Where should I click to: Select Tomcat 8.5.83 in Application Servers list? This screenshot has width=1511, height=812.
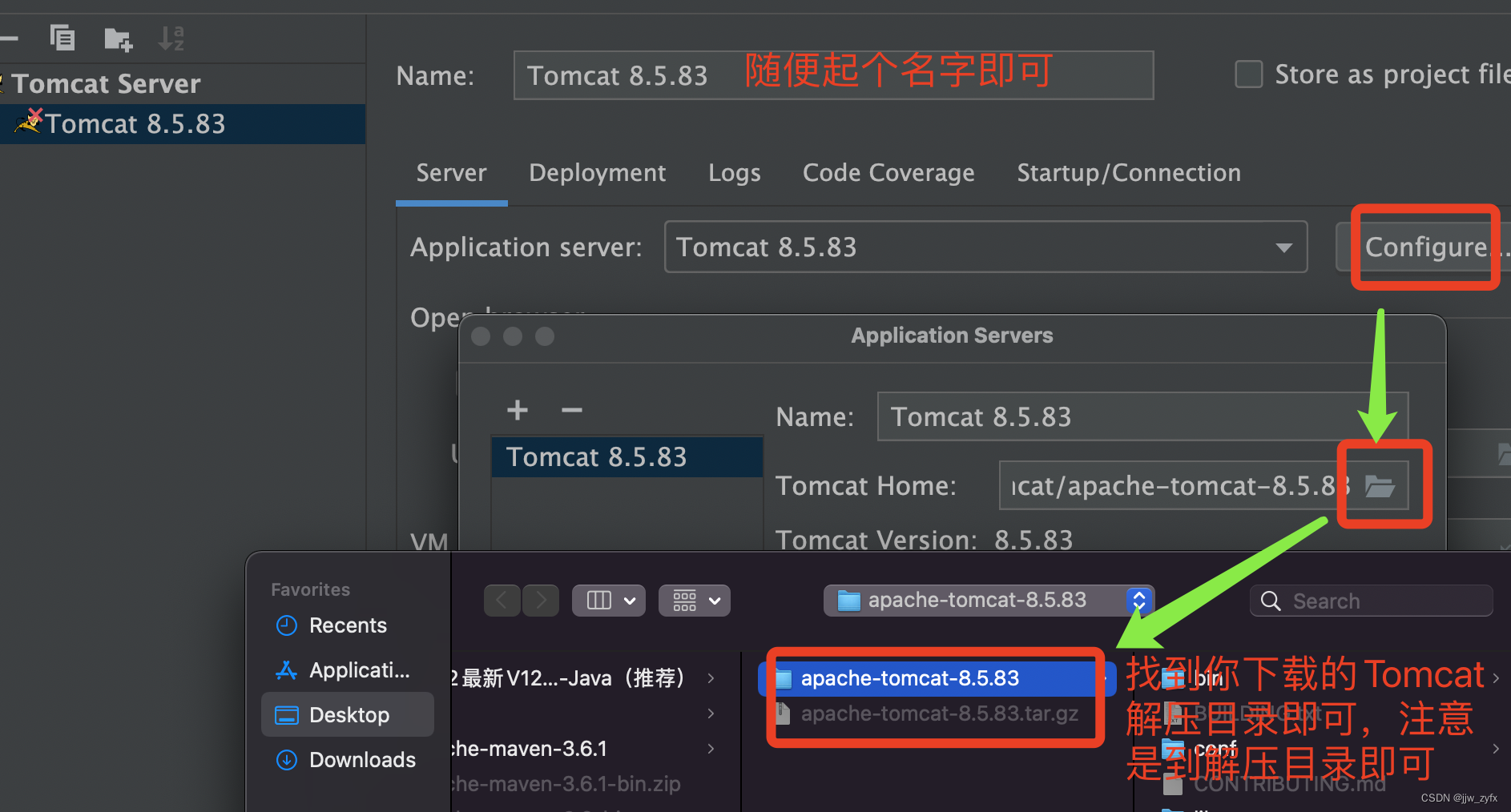[627, 457]
